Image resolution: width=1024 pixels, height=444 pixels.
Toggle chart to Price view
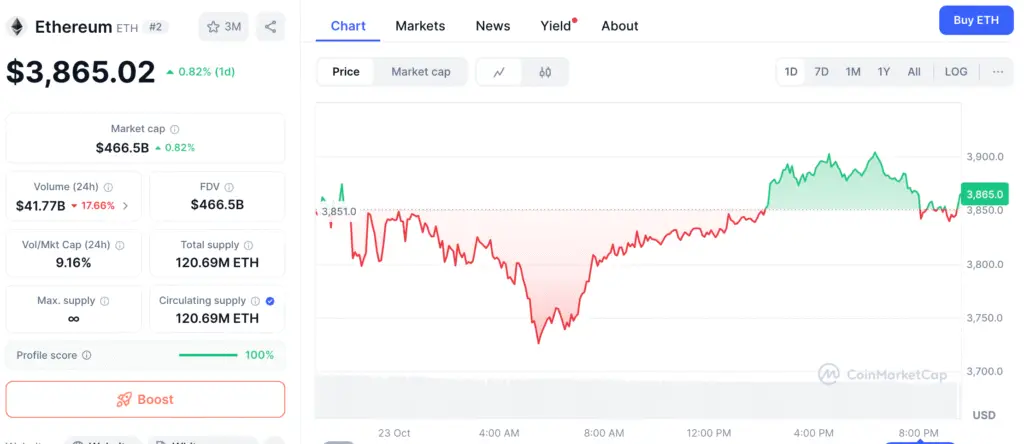coord(346,72)
